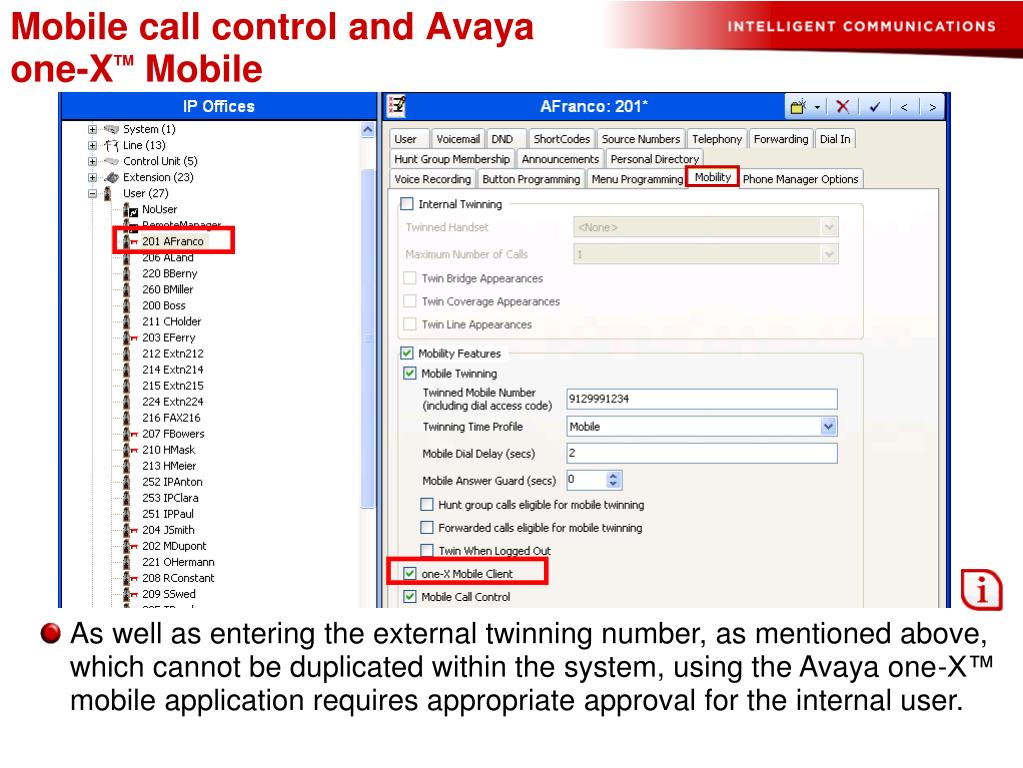Image resolution: width=1023 pixels, height=768 pixels.
Task: Open the Telephony tab
Action: click(x=716, y=139)
